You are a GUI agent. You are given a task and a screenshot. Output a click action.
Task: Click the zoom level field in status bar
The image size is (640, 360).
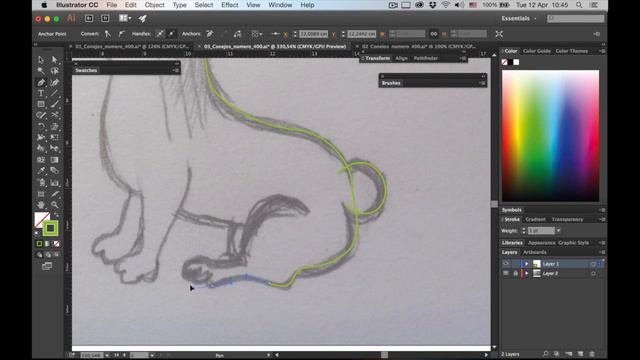click(91, 355)
